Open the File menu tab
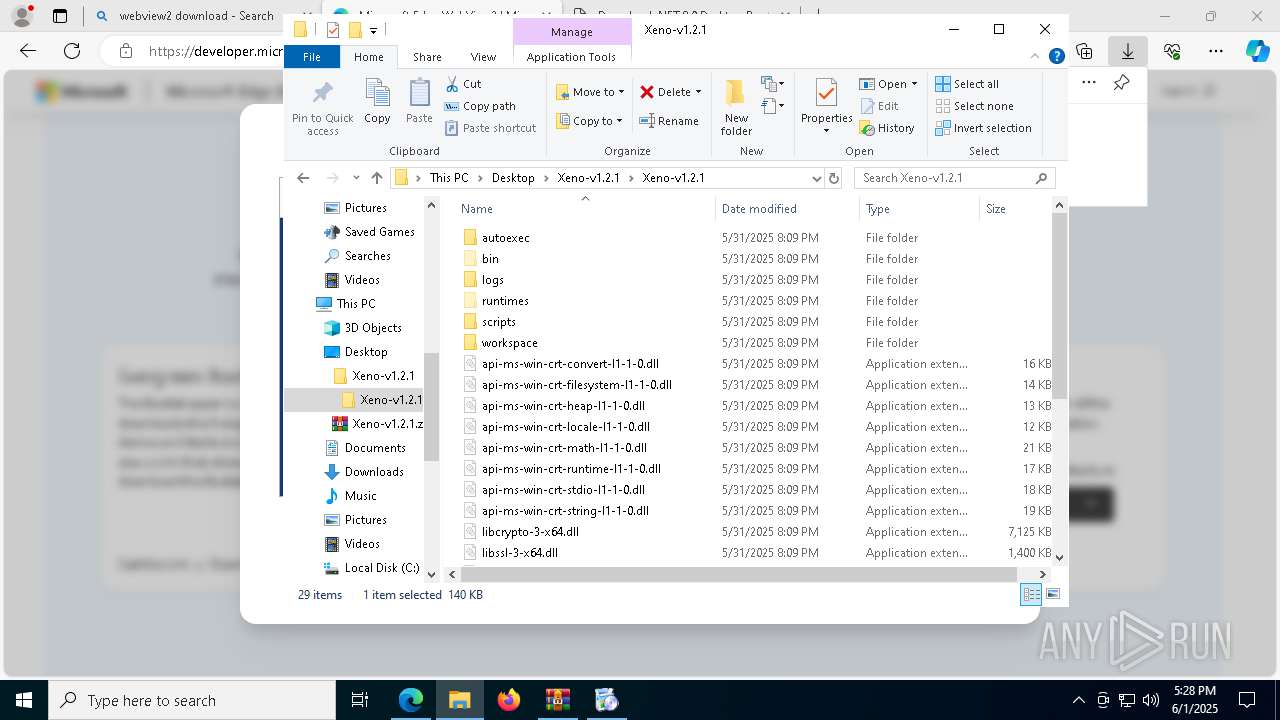The height and width of the screenshot is (720, 1280). (x=312, y=57)
